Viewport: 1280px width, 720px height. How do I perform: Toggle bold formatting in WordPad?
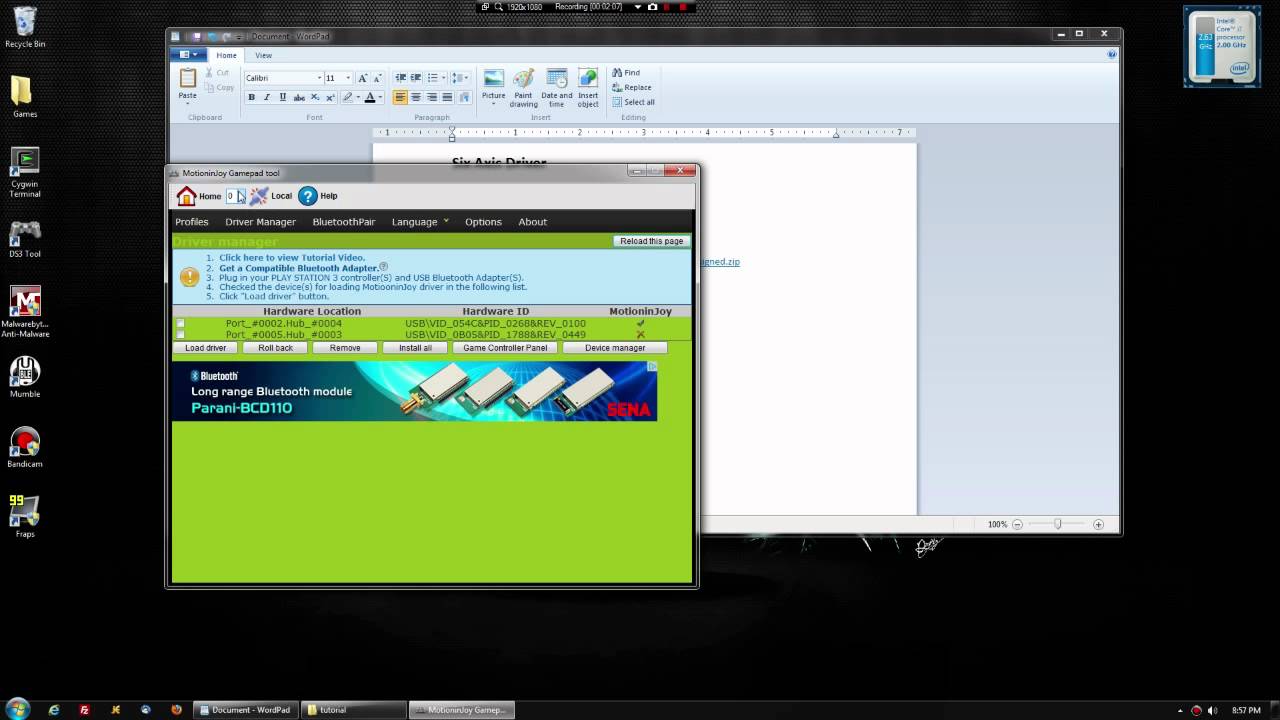click(x=251, y=97)
